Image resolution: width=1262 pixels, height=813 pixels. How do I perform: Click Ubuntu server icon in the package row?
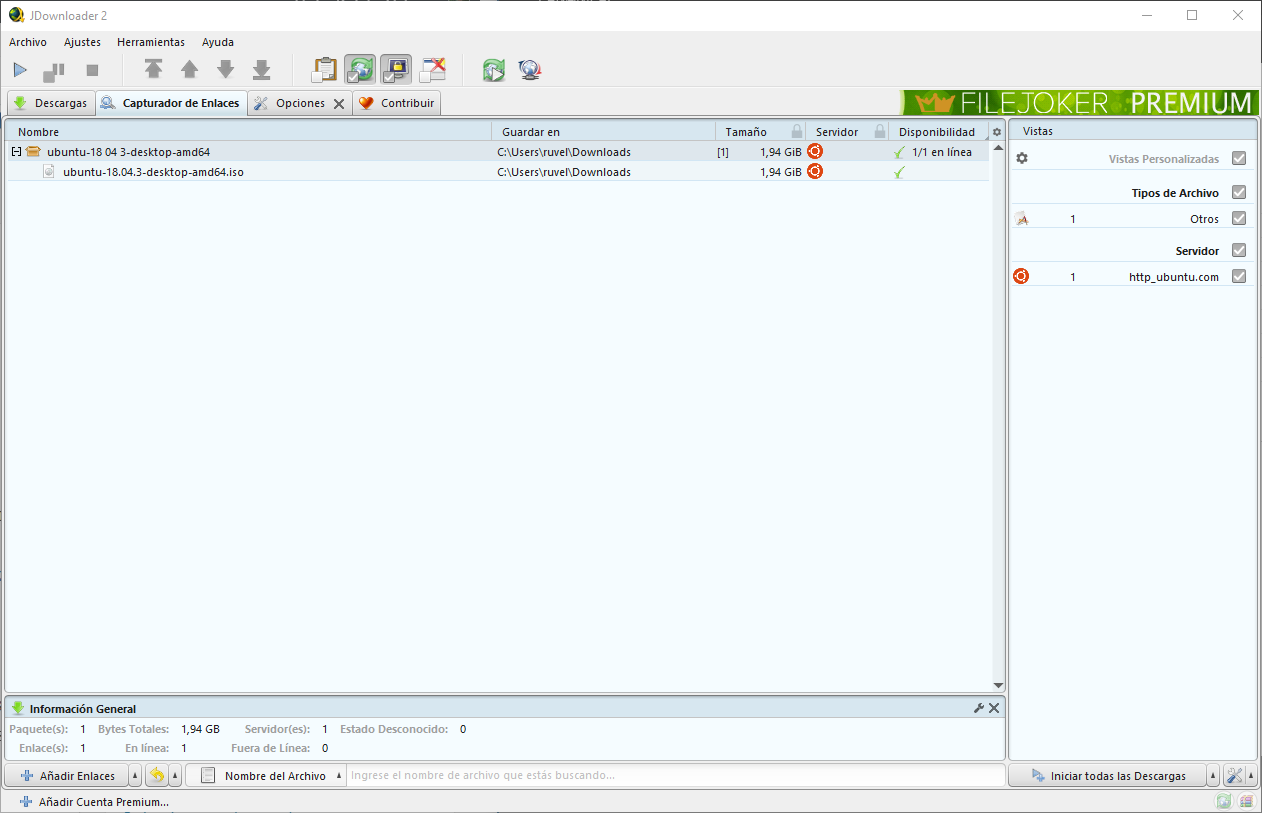pos(815,152)
